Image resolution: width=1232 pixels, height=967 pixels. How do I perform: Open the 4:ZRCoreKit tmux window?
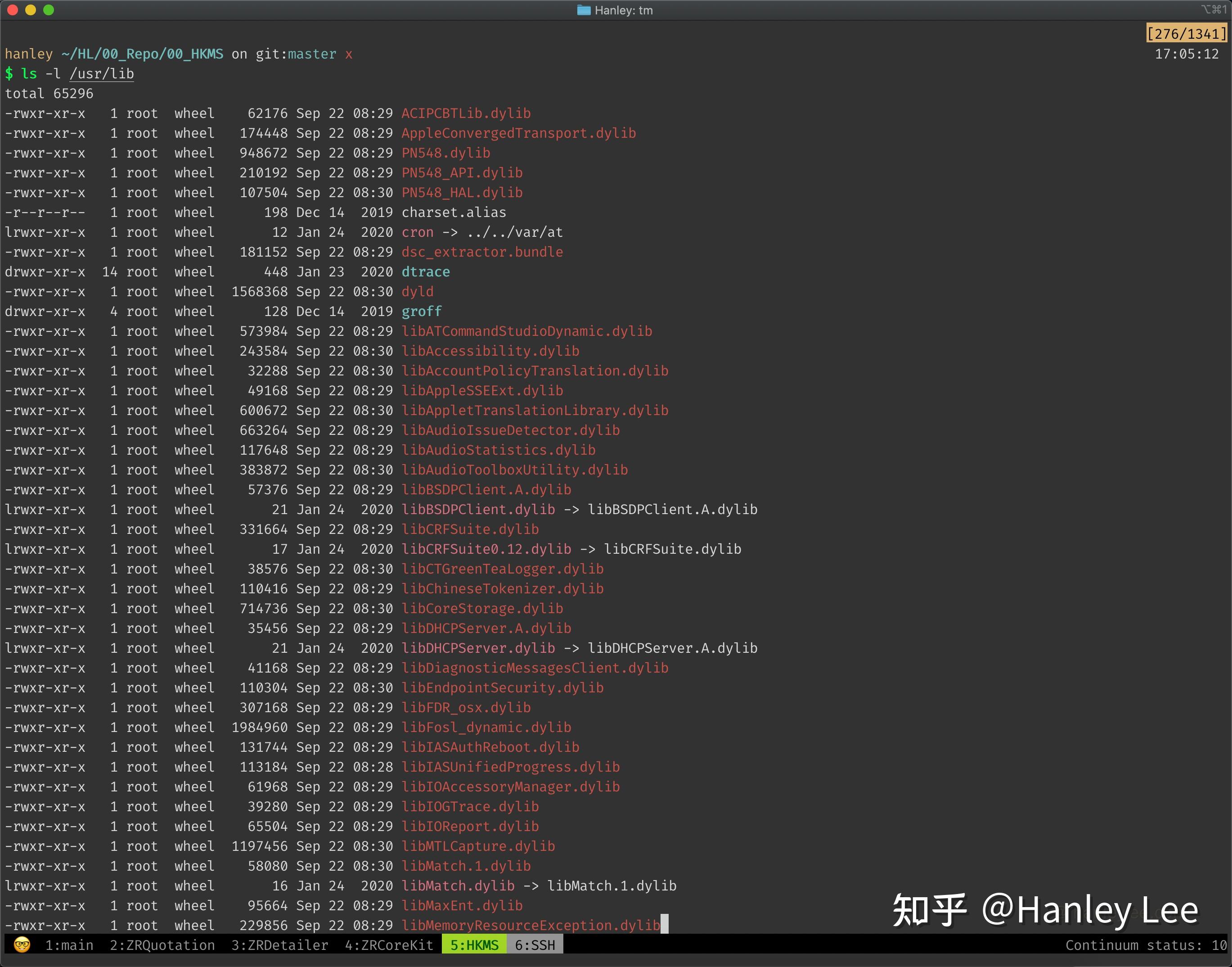pos(389,945)
